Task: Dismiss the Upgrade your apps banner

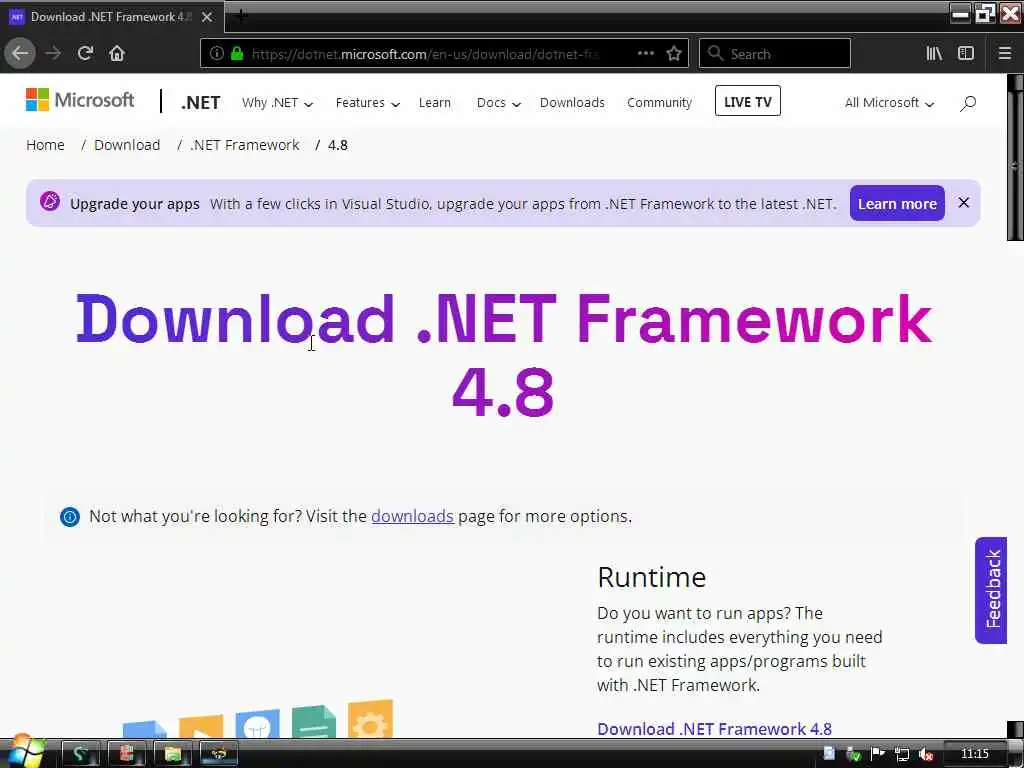Action: tap(963, 203)
